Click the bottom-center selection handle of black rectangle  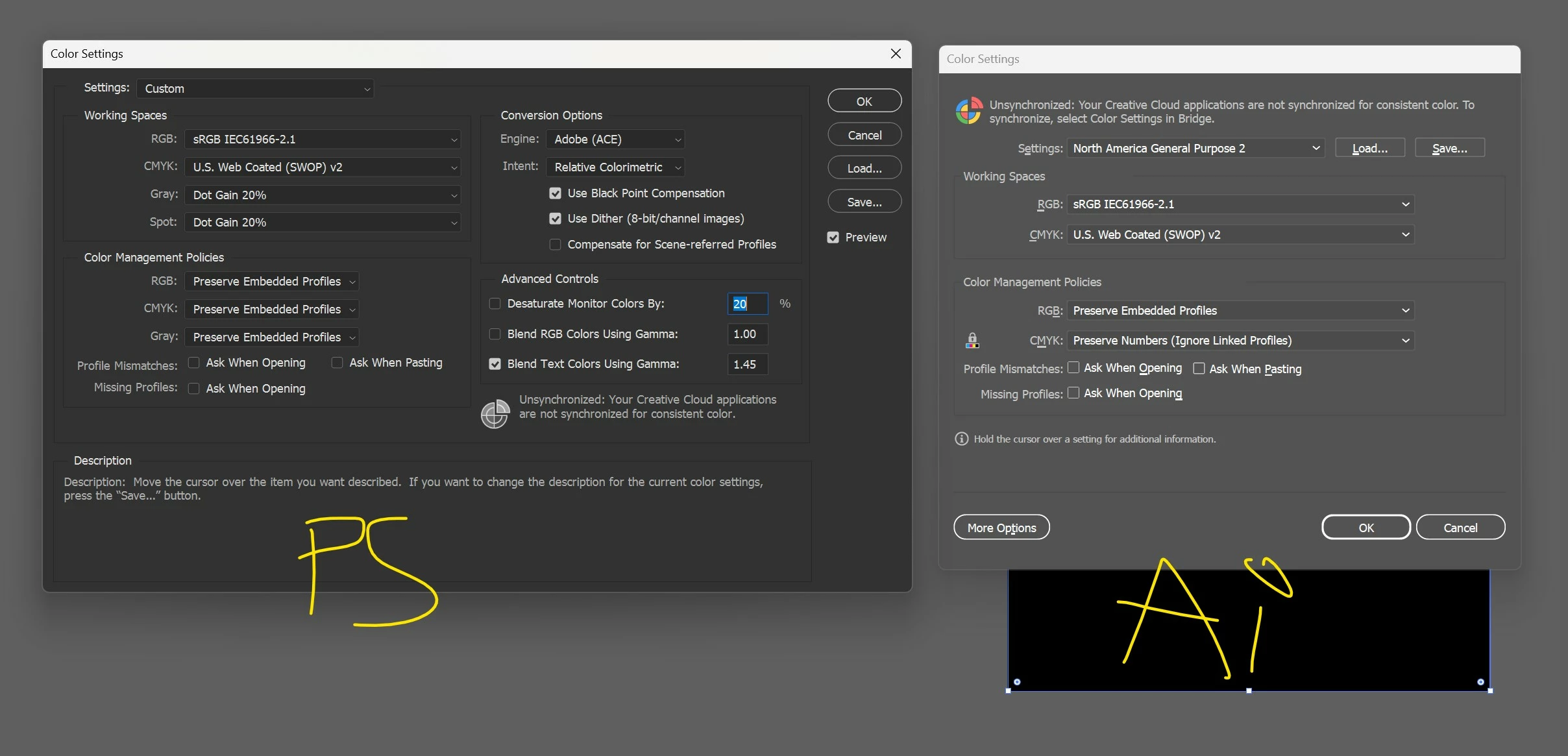1249,690
